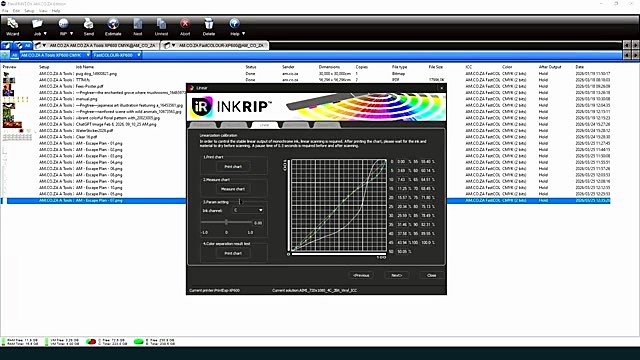The image size is (640, 360).
Task: Click the pug dog png preview thumbnail
Action: tap(6, 74)
